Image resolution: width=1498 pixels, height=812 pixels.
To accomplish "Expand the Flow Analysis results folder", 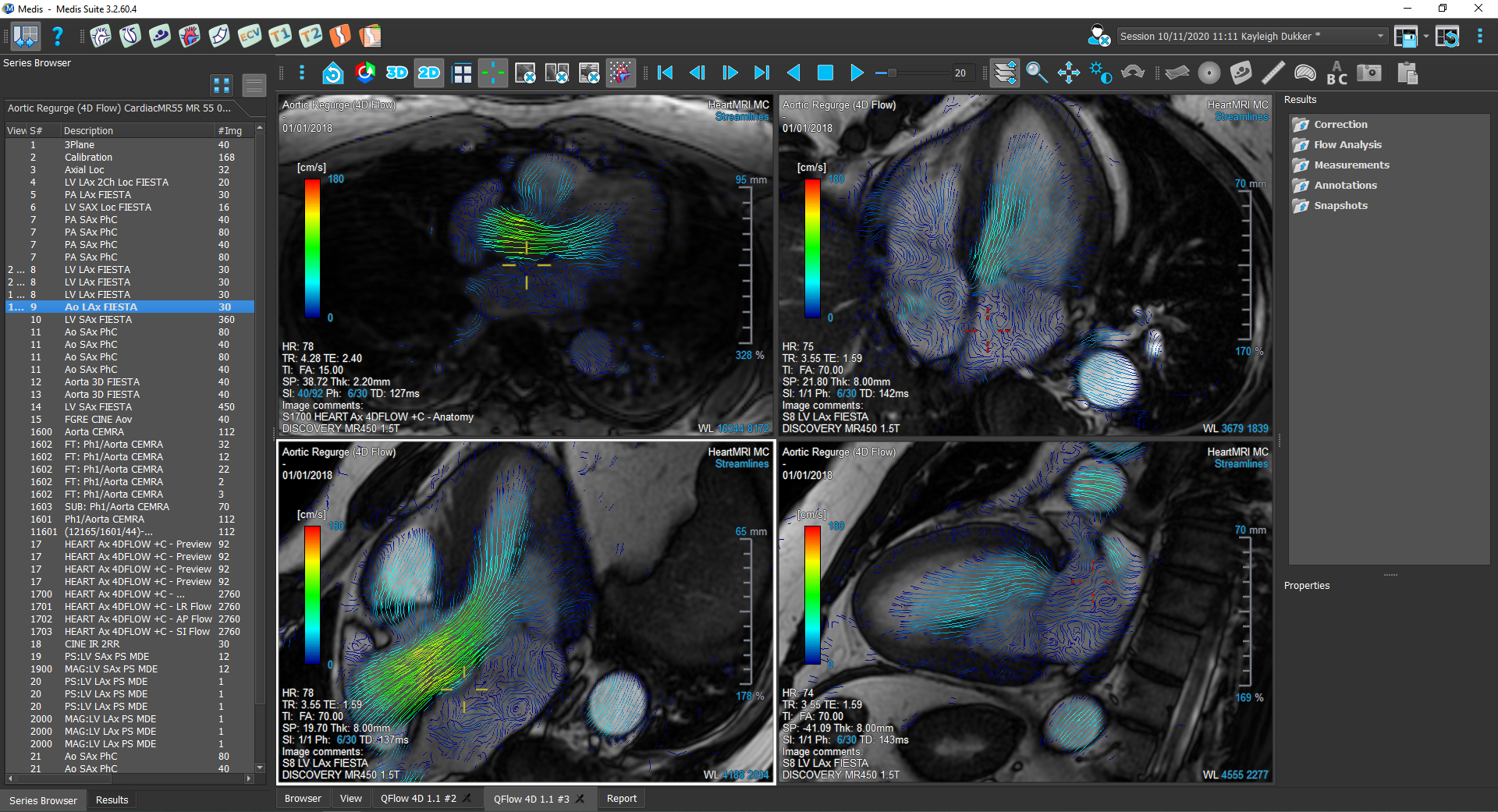I will click(x=1347, y=145).
